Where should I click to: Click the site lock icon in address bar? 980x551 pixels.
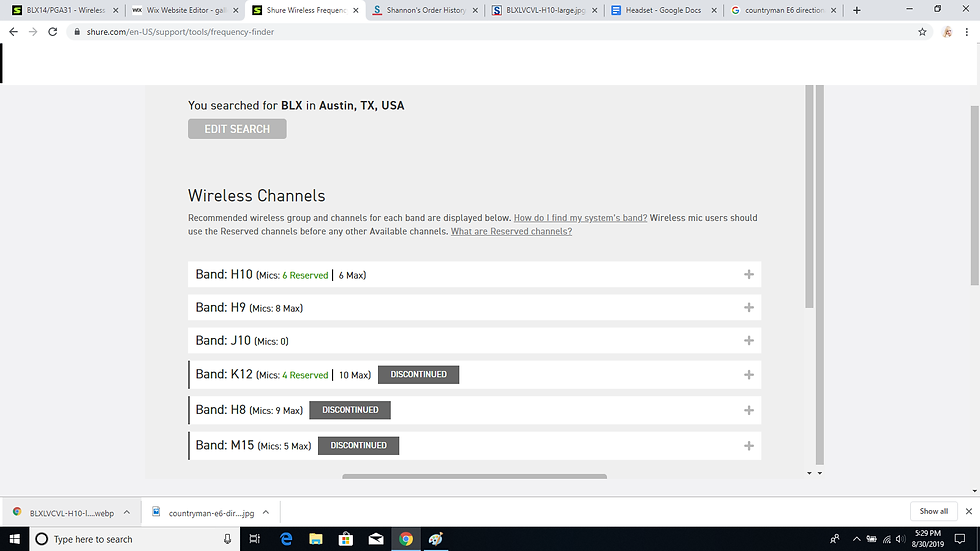click(77, 32)
